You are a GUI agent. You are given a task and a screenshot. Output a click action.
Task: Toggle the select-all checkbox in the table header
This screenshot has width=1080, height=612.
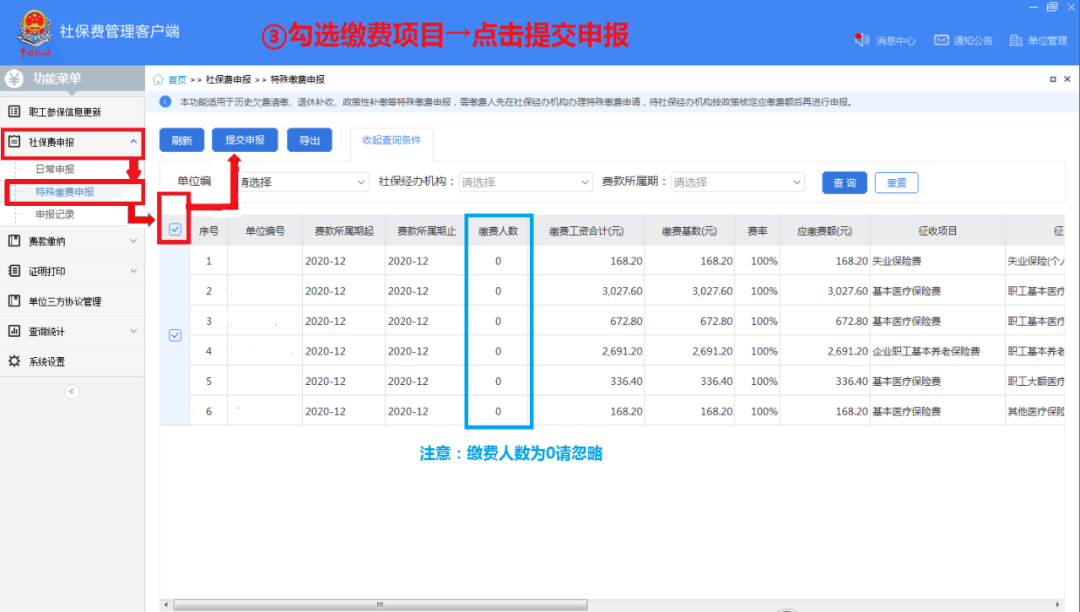tap(175, 228)
